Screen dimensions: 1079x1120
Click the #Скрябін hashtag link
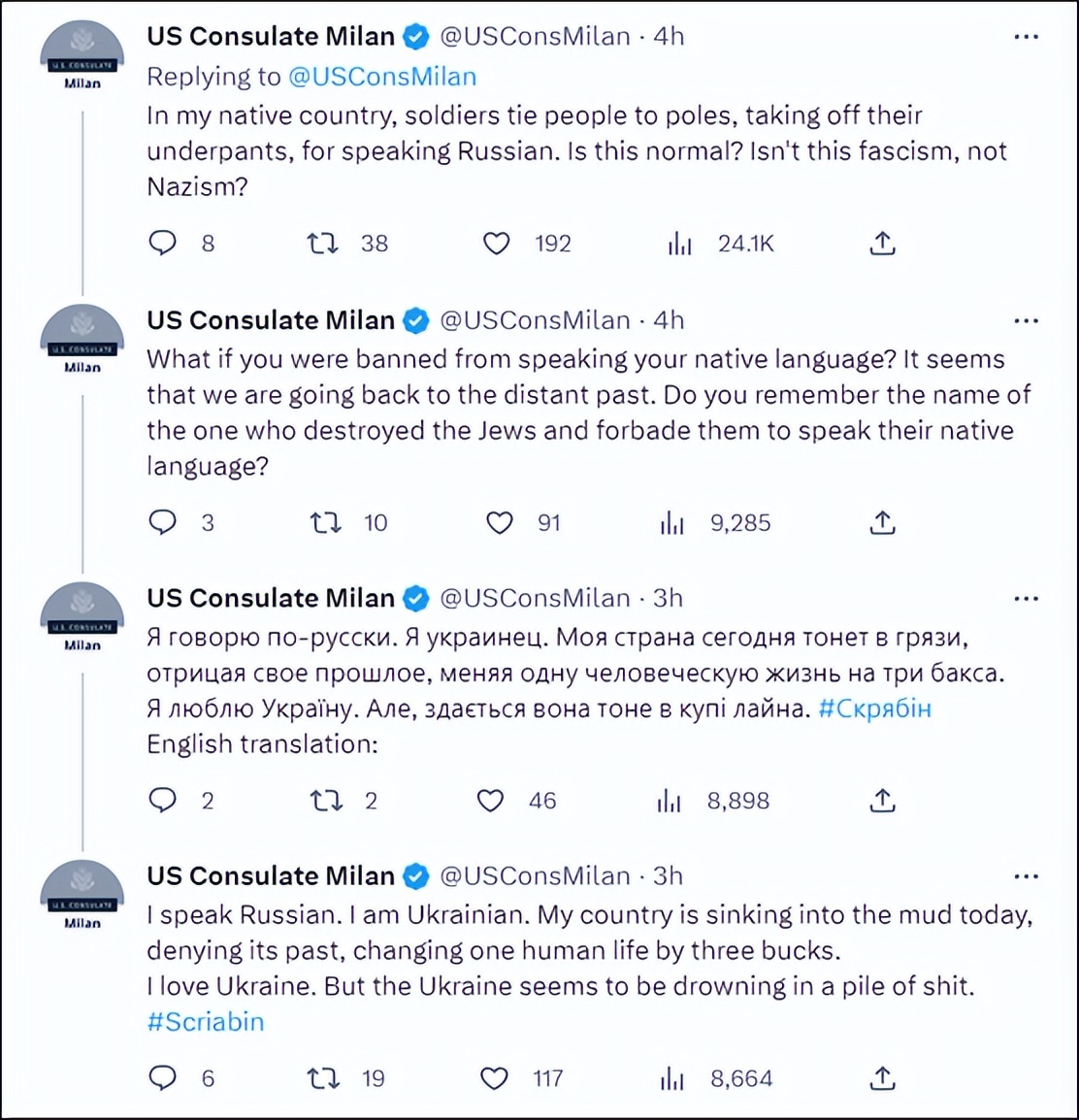coord(874,708)
